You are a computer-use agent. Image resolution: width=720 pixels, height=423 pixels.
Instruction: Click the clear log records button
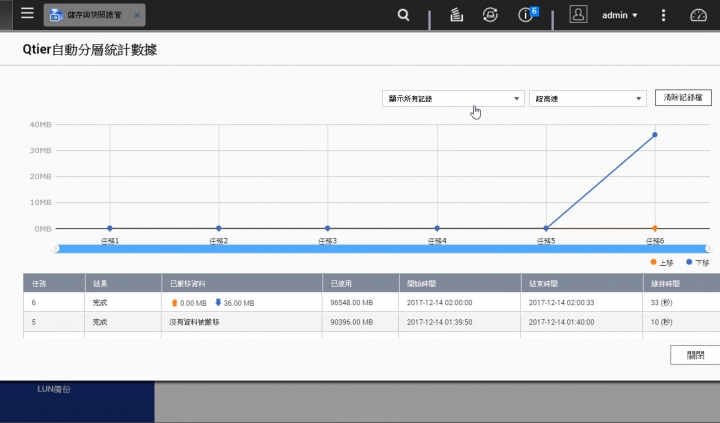[x=683, y=97]
